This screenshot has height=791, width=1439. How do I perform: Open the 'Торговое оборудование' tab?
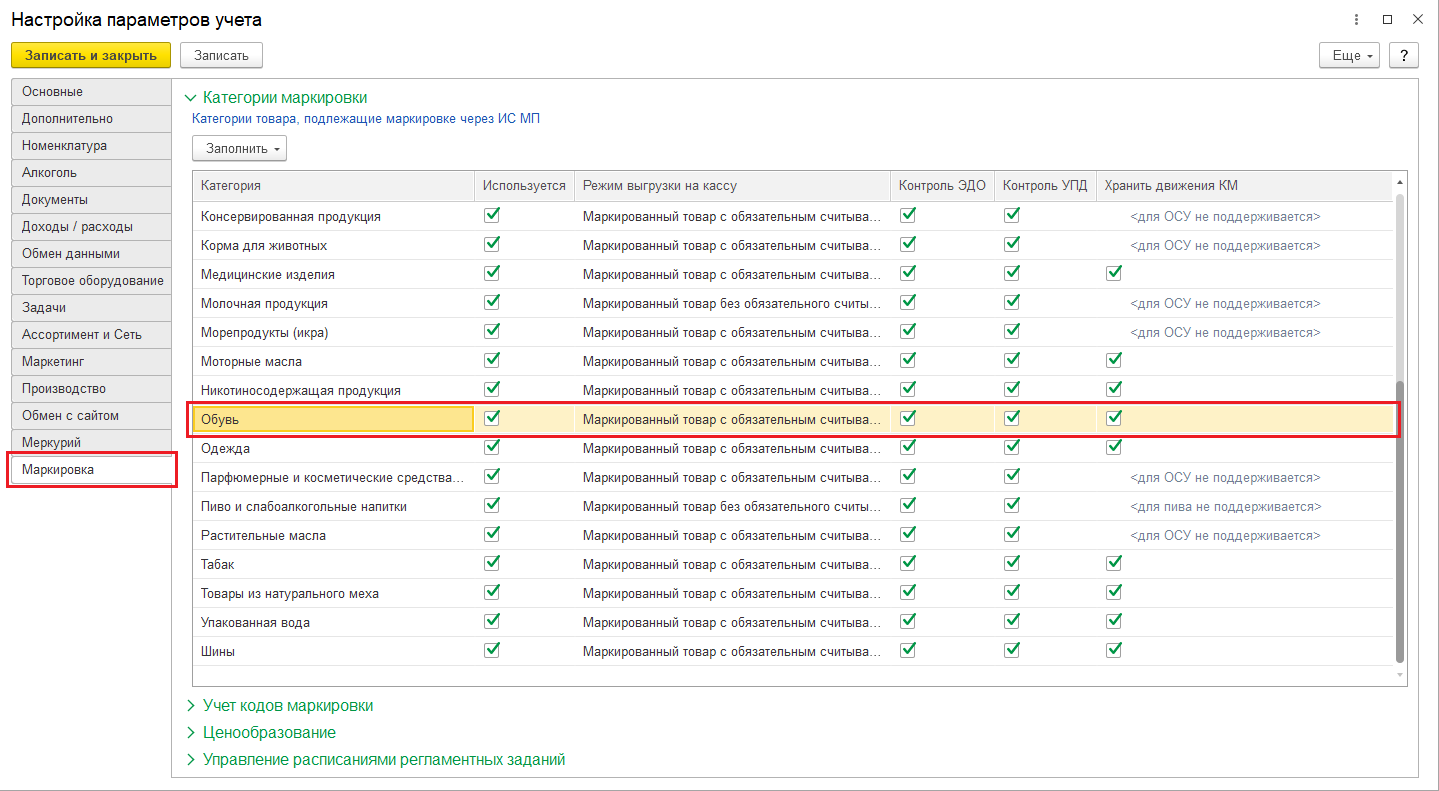92,280
